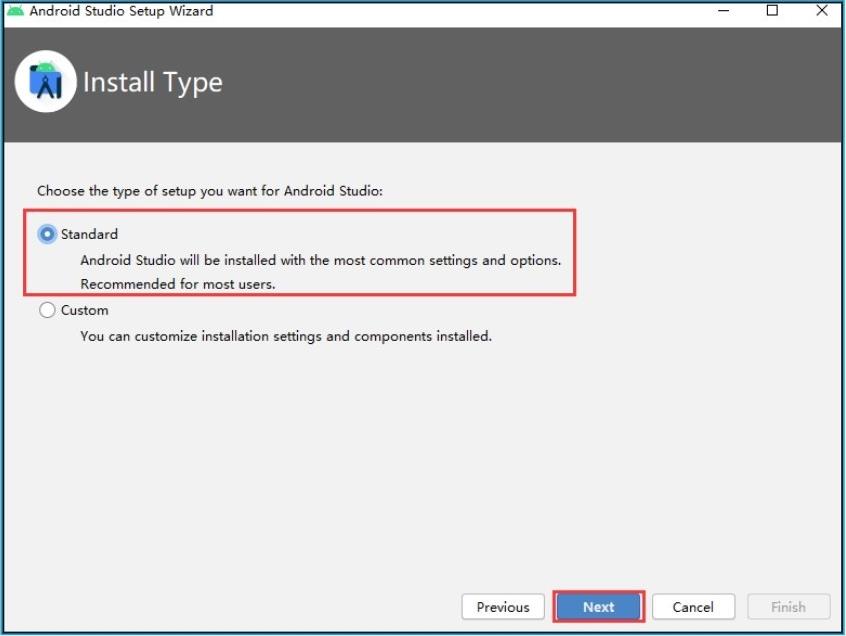
Task: Click the 'Choose the type of setup' prompt
Action: point(210,190)
